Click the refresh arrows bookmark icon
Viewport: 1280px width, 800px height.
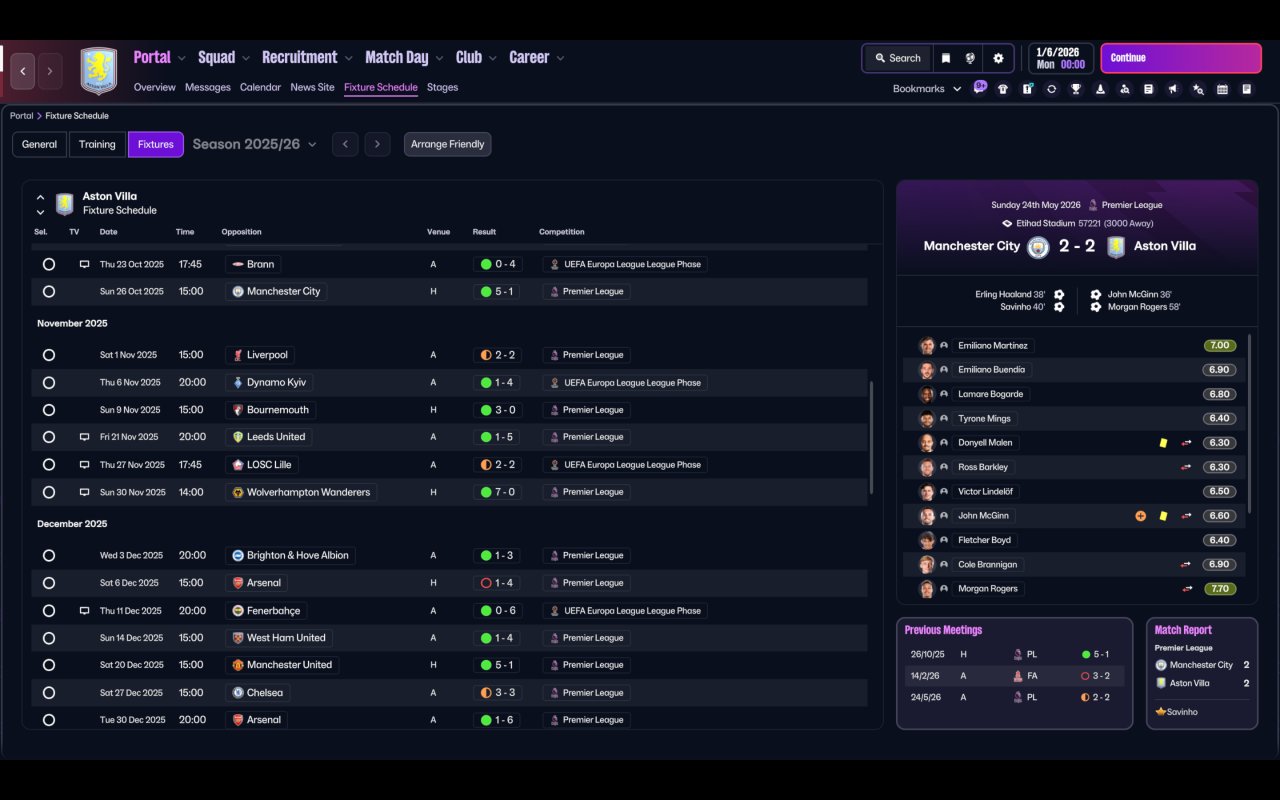pos(1052,89)
